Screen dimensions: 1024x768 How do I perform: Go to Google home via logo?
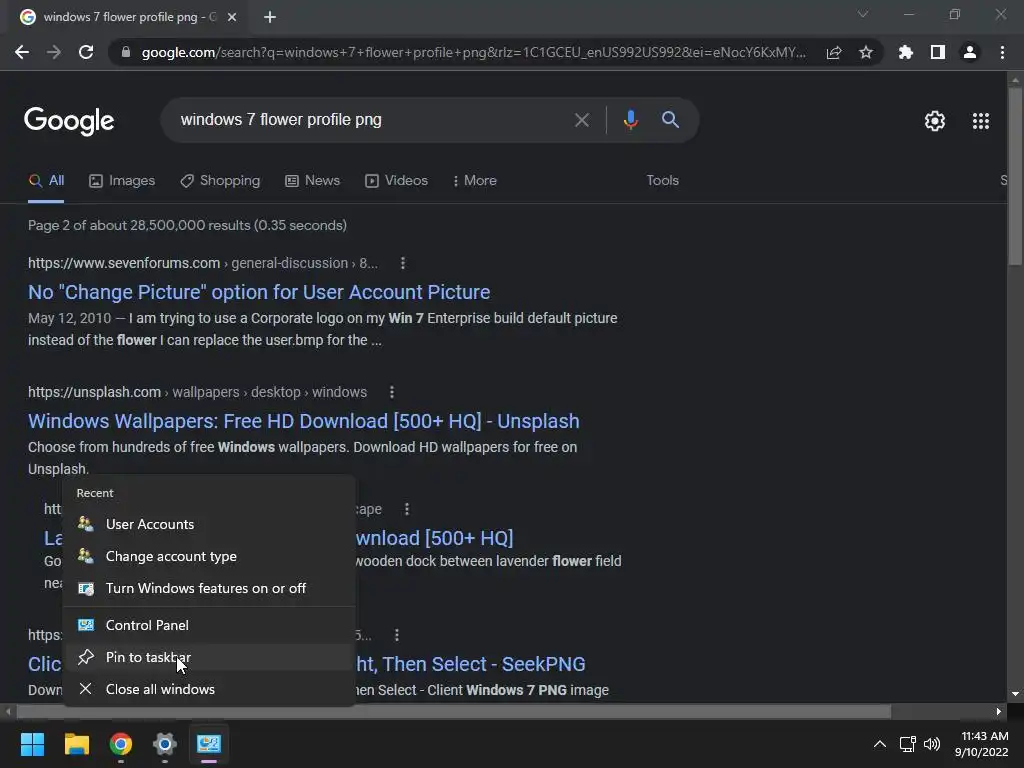[69, 121]
